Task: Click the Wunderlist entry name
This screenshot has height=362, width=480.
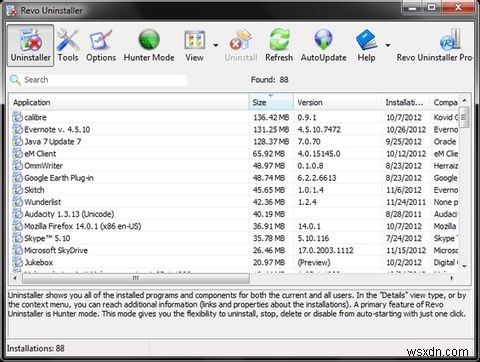Action: tap(43, 202)
